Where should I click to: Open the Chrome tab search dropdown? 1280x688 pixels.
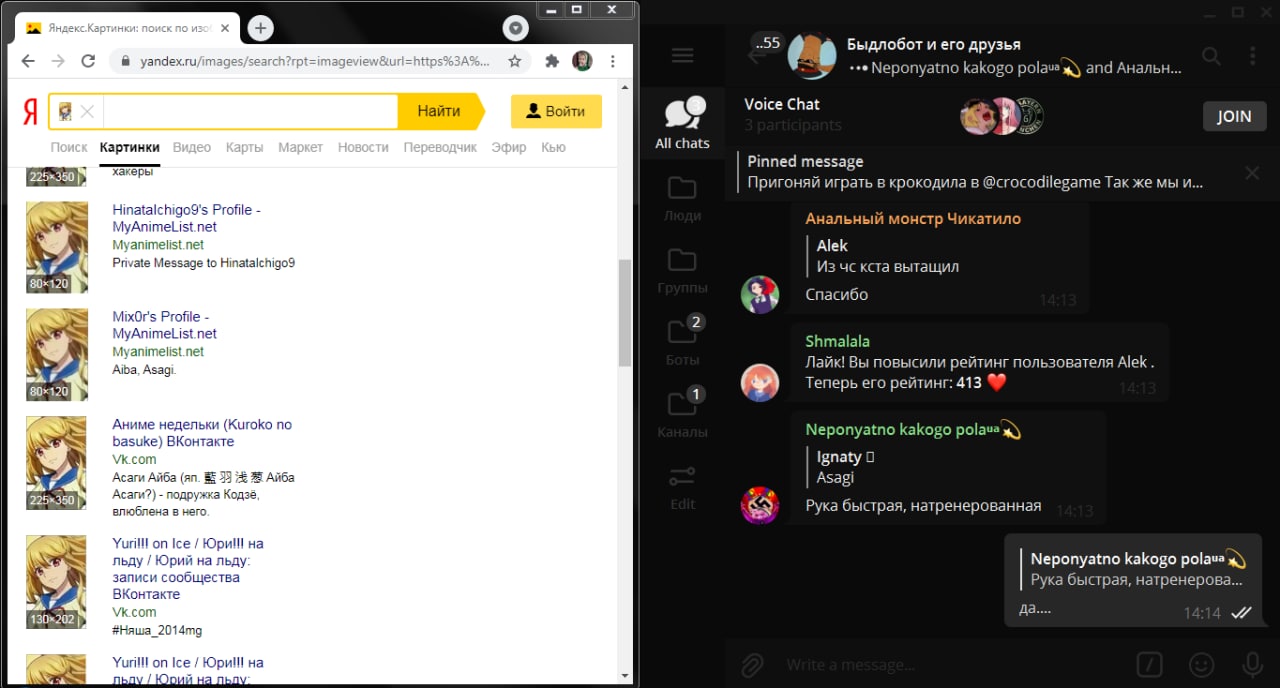[x=515, y=28]
